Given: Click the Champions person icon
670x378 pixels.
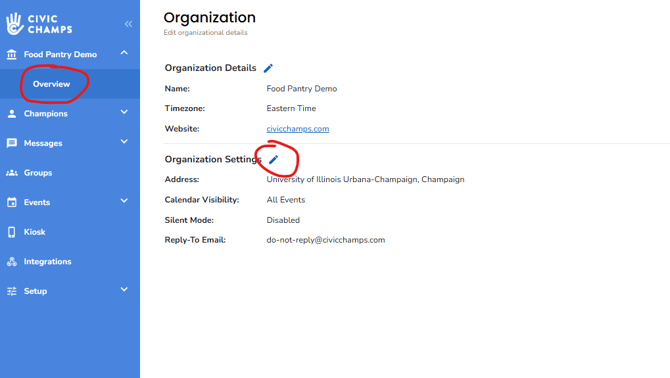Looking at the screenshot, I should click(12, 114).
